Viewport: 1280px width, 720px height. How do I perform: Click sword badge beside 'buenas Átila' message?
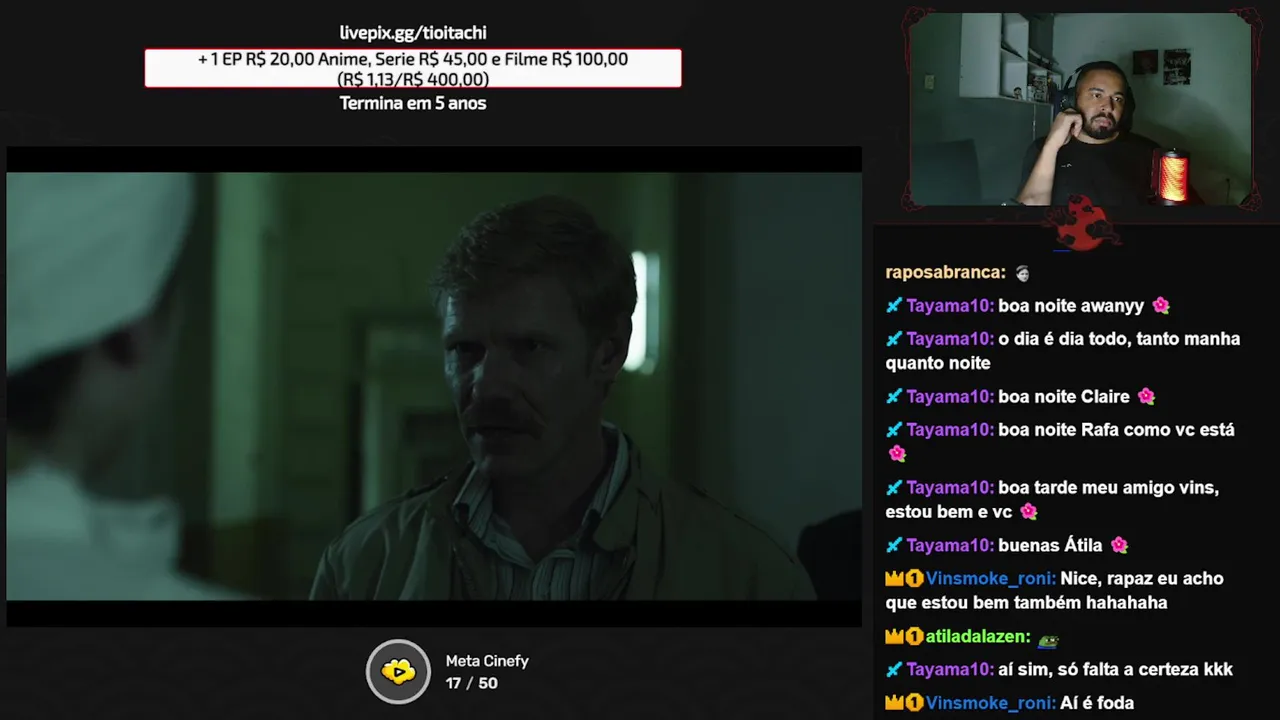[894, 546]
